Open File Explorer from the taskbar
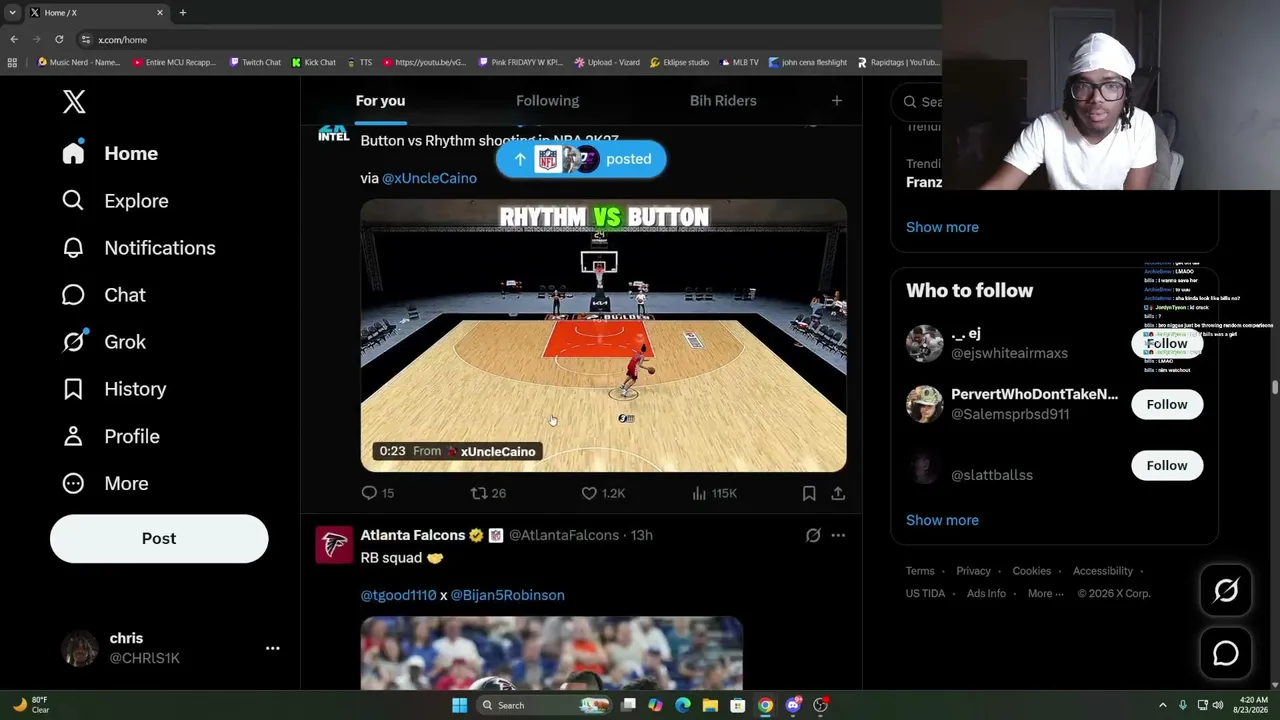Viewport: 1280px width, 720px height. point(710,705)
